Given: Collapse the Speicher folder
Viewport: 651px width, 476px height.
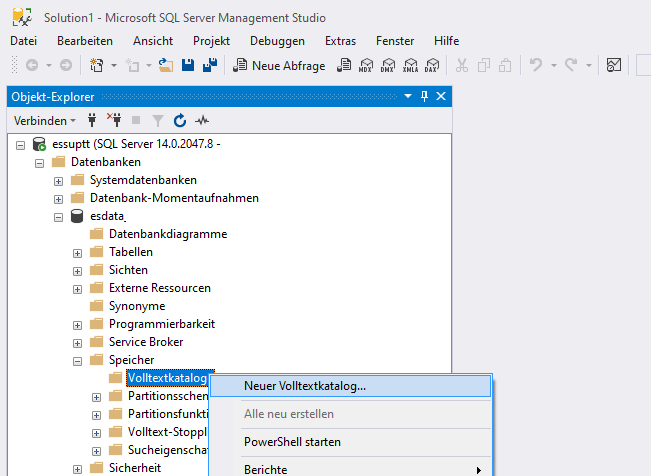Looking at the screenshot, I should (x=78, y=361).
